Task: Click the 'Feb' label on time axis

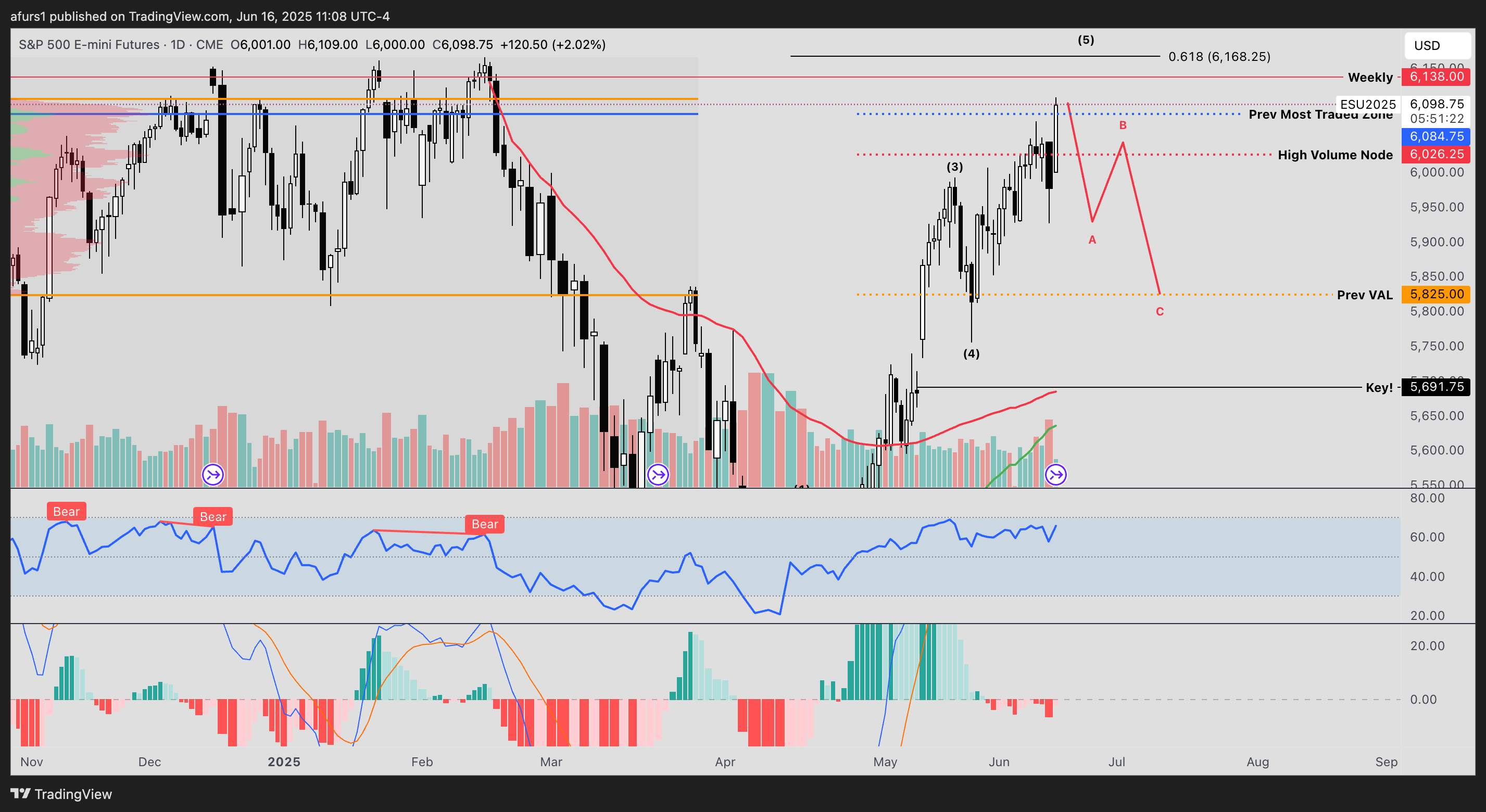Action: point(422,762)
